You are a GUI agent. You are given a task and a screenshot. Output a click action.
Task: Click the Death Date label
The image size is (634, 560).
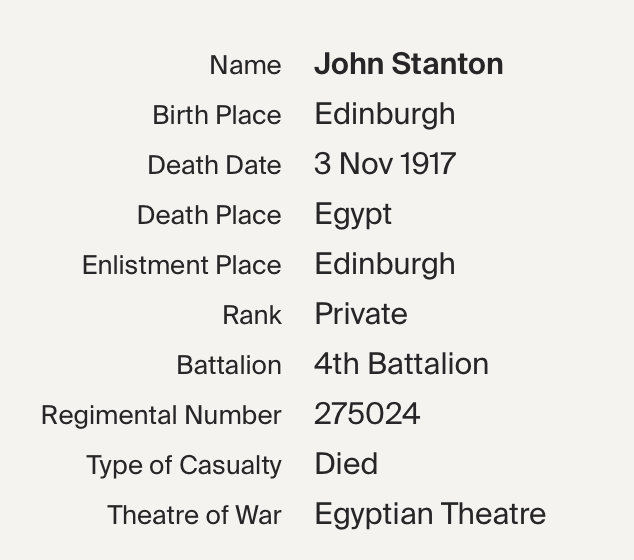coord(214,165)
